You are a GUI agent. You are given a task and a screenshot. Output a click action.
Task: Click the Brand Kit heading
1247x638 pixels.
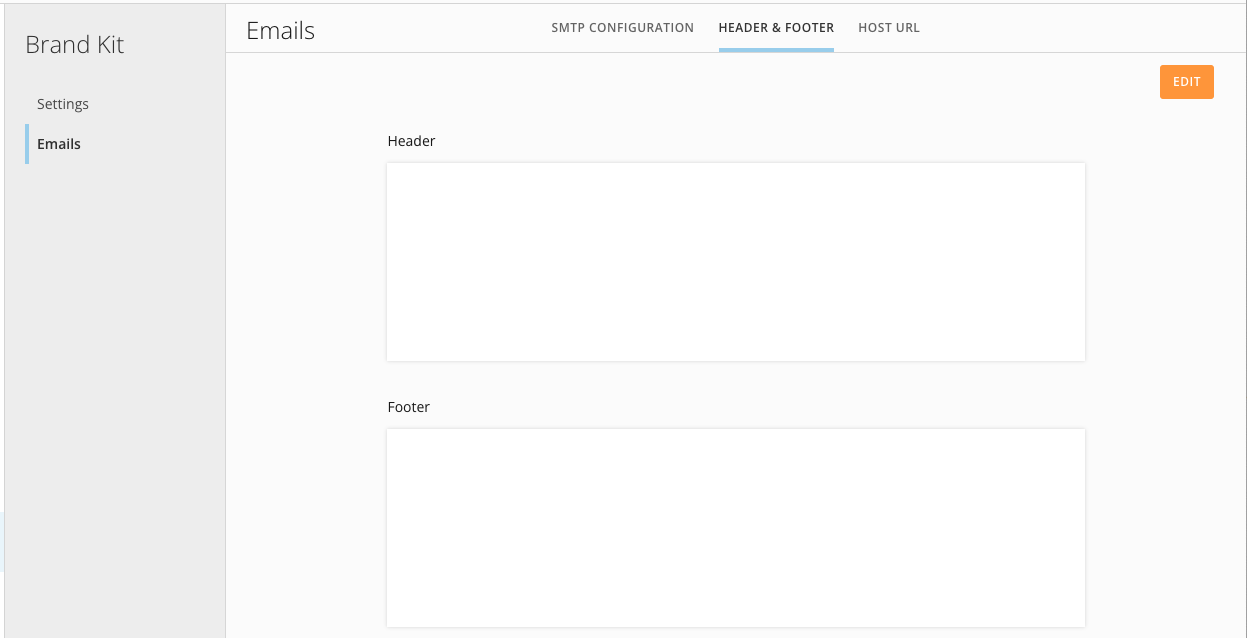(75, 44)
